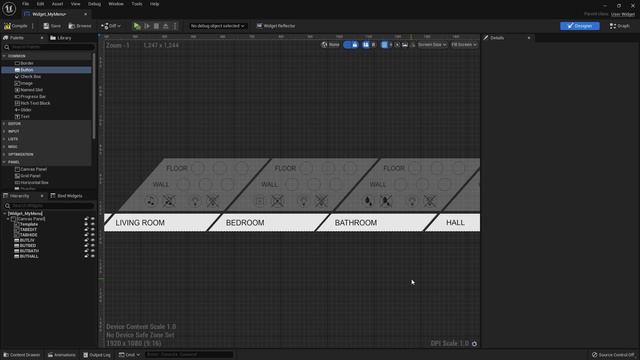Toggle visibility eye for BUTBED row
This screenshot has width=640, height=360.
(x=93, y=246)
